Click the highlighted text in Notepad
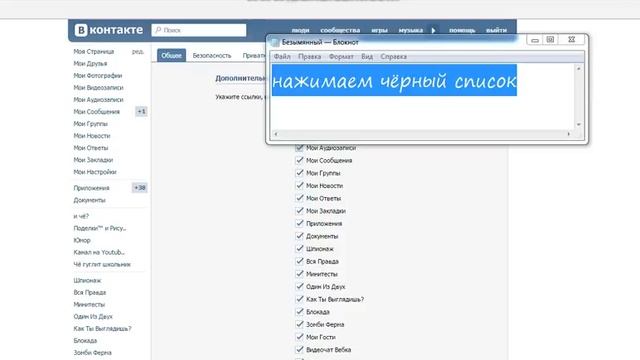The width and height of the screenshot is (640, 360). tap(394, 80)
